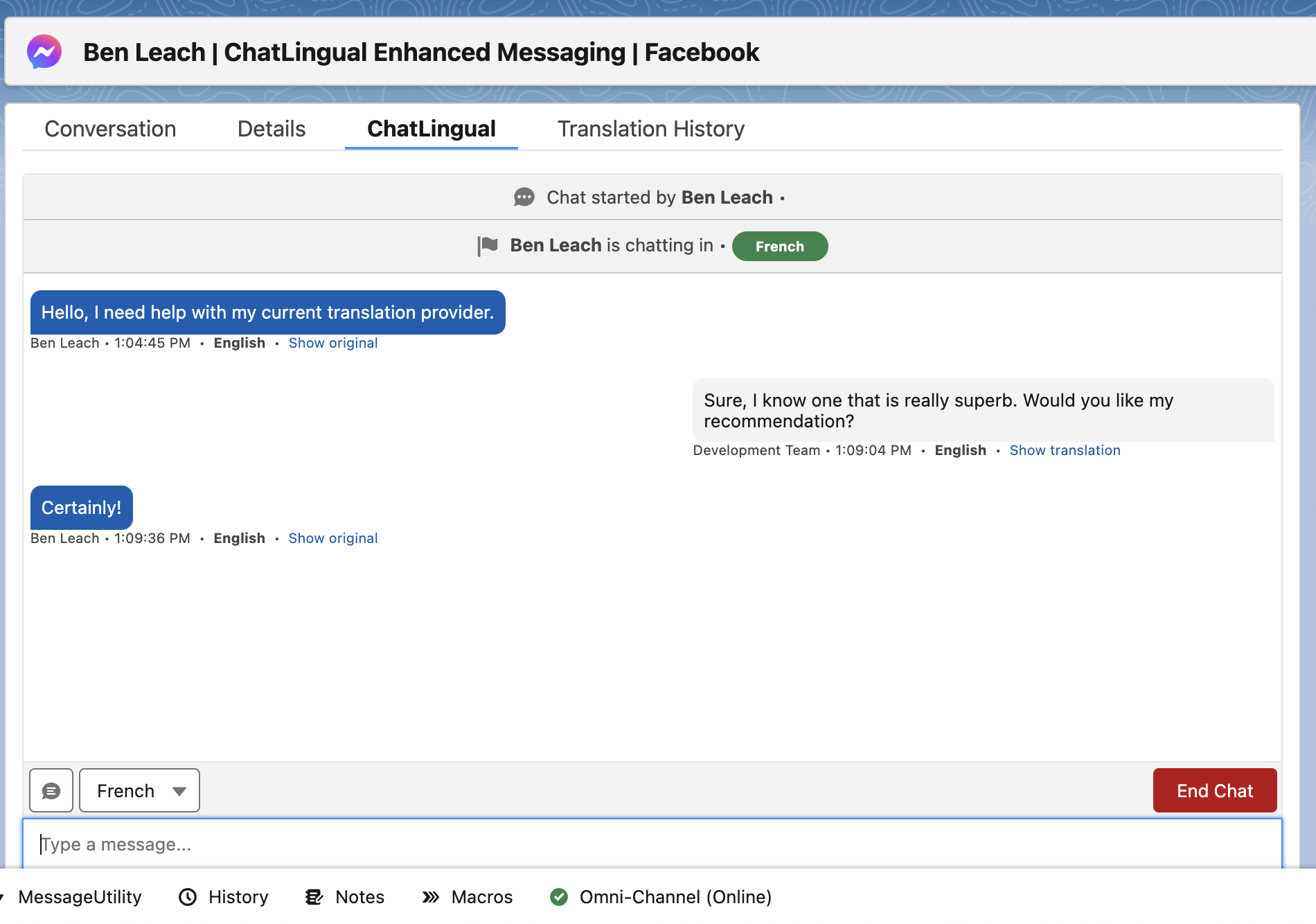Viewport: 1316px width, 924px height.
Task: Click the 'Sure, I know one' reply bubble
Action: pos(984,410)
